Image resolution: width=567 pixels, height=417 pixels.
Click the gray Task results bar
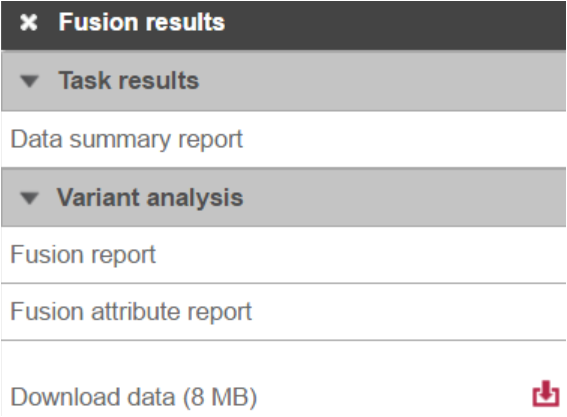click(x=284, y=81)
